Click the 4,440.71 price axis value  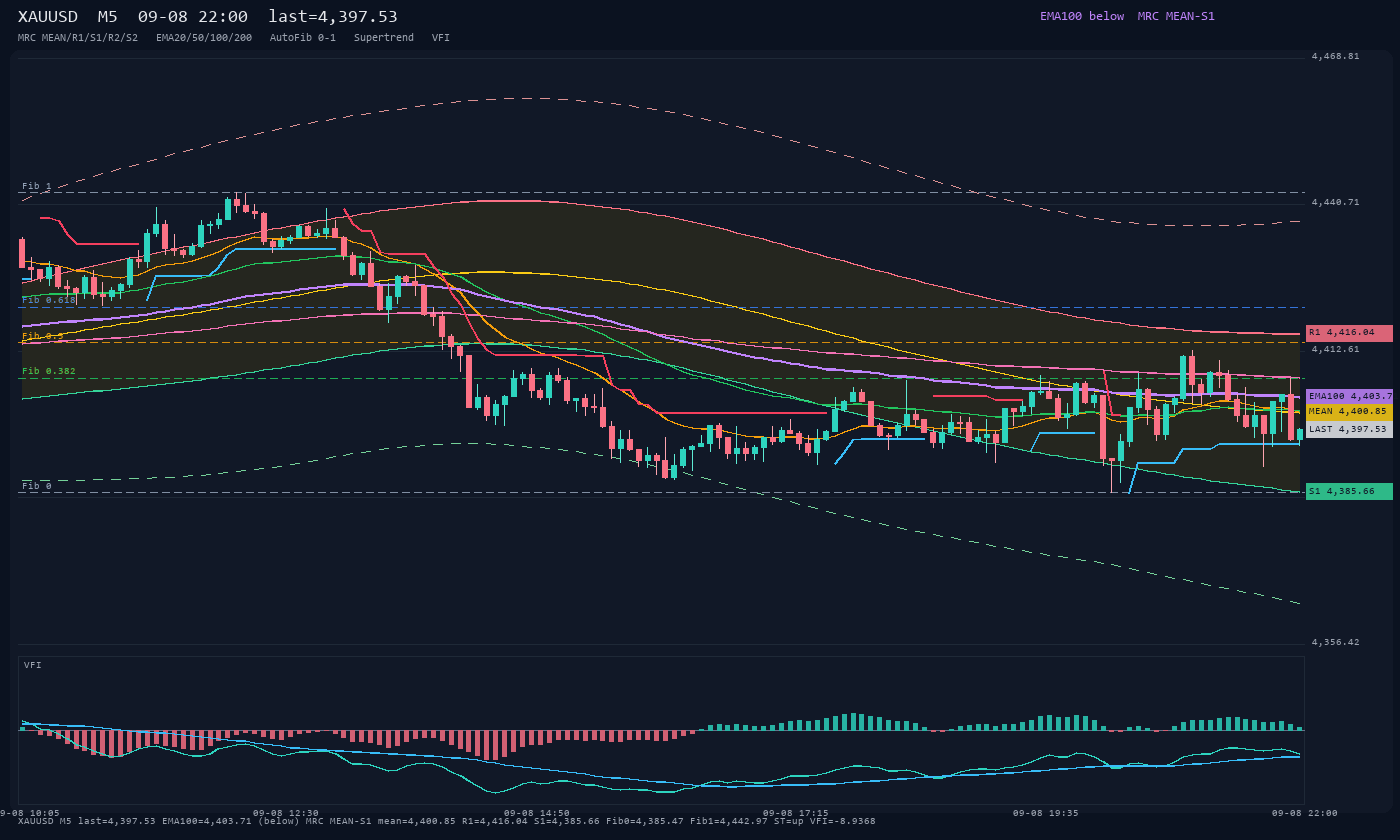[1336, 202]
